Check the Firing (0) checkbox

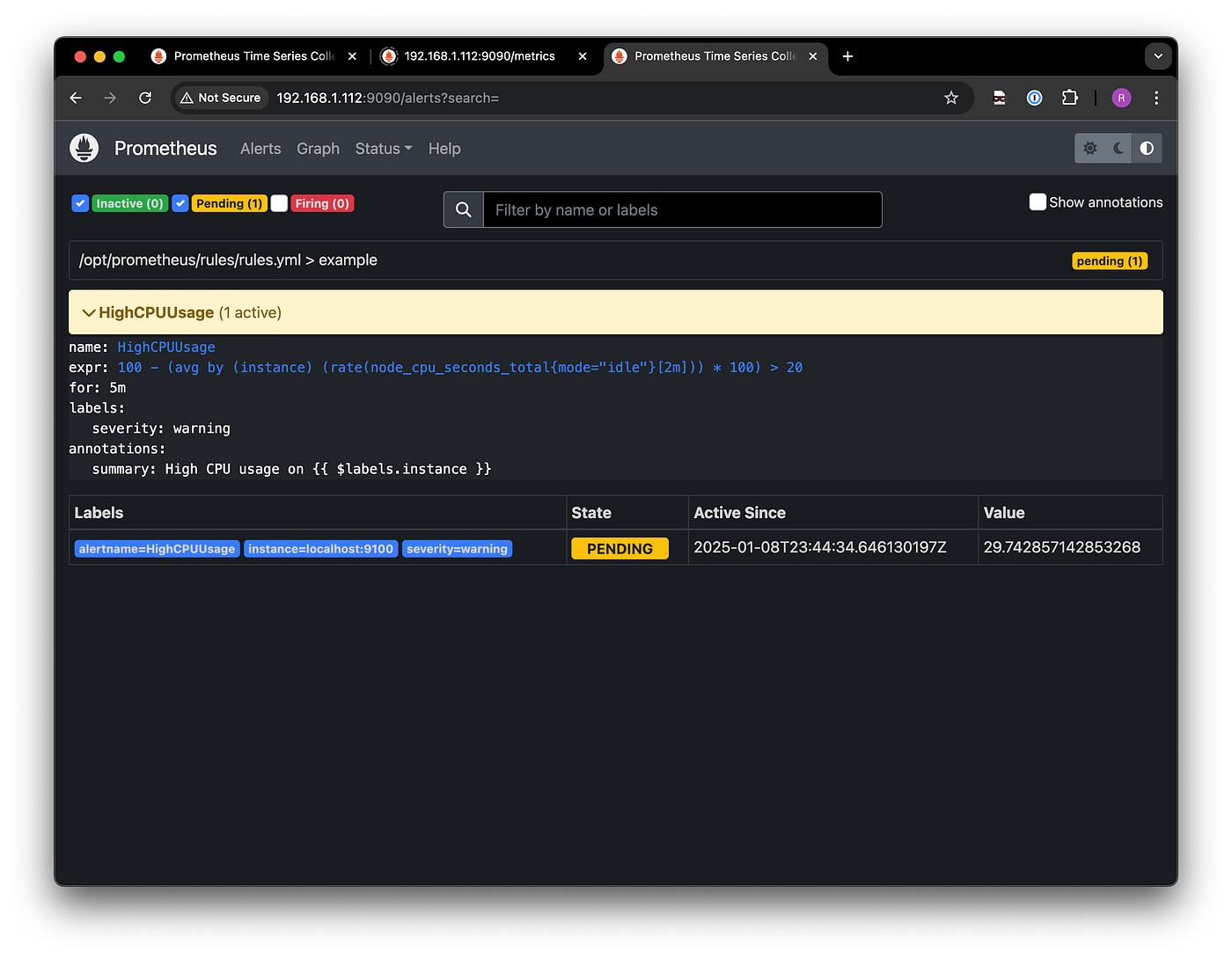coord(279,203)
